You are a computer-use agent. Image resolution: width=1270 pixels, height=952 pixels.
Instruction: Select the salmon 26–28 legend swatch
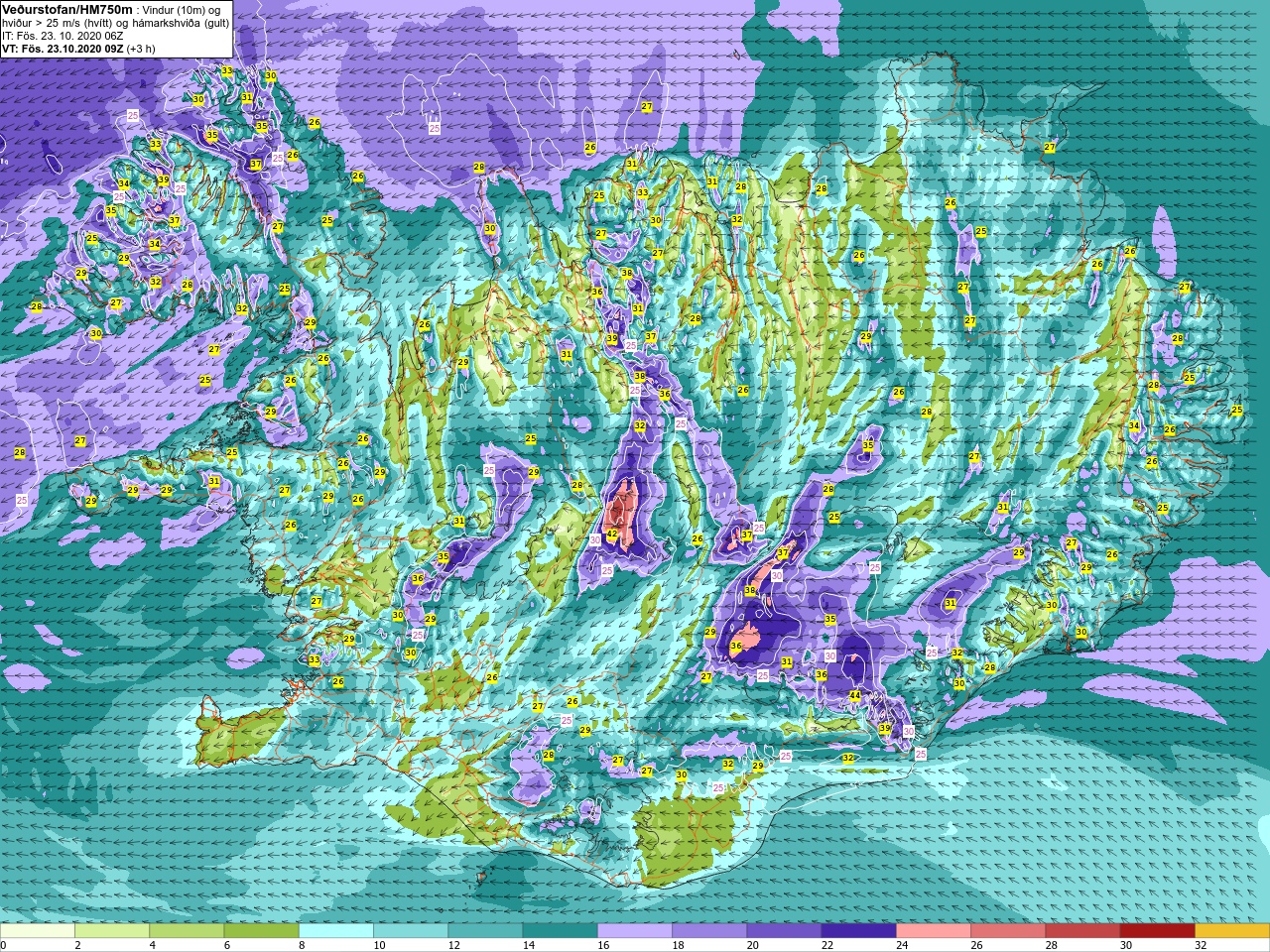coord(1008,931)
